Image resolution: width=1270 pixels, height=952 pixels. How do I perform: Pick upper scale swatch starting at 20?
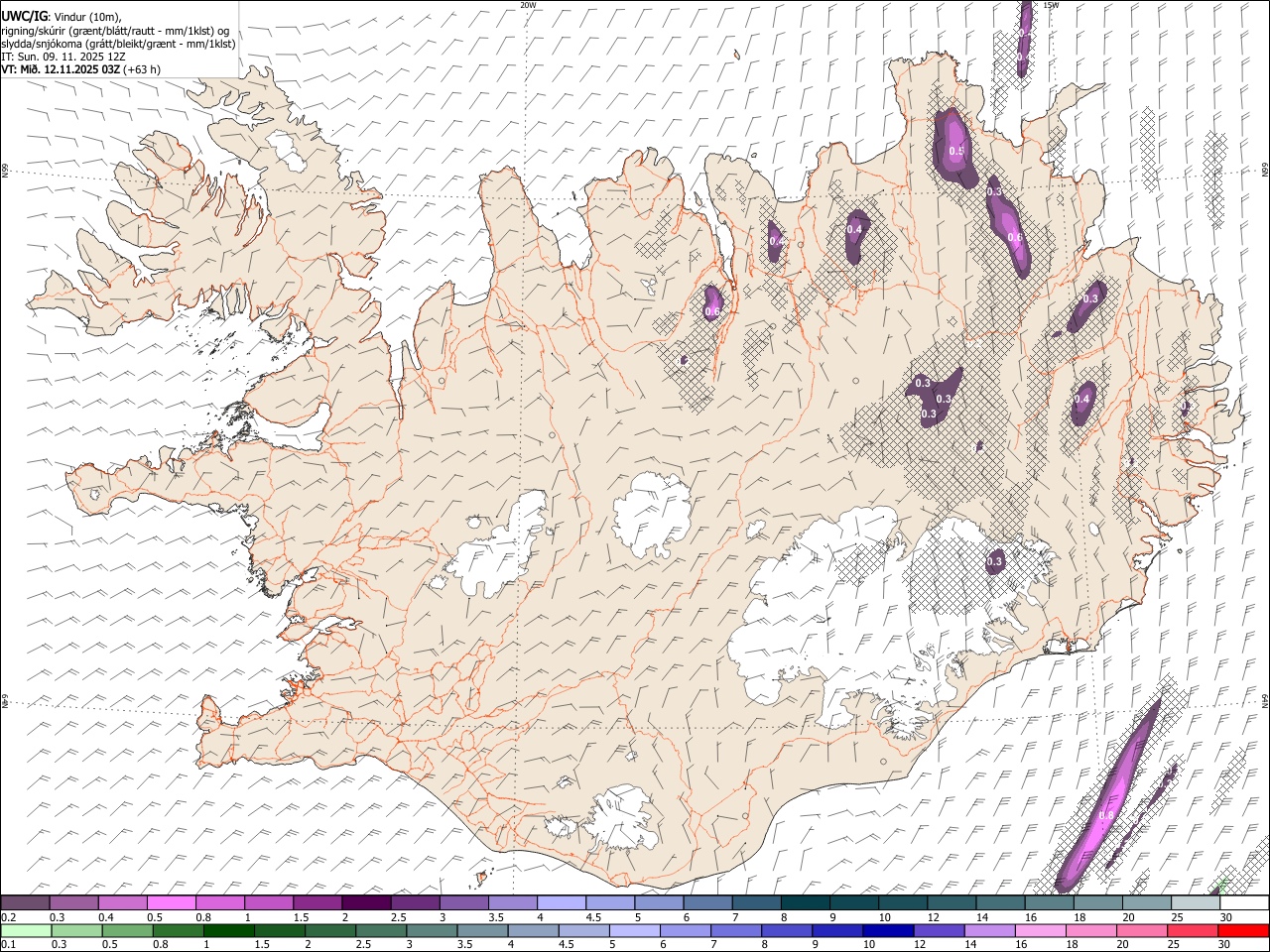[1146, 903]
